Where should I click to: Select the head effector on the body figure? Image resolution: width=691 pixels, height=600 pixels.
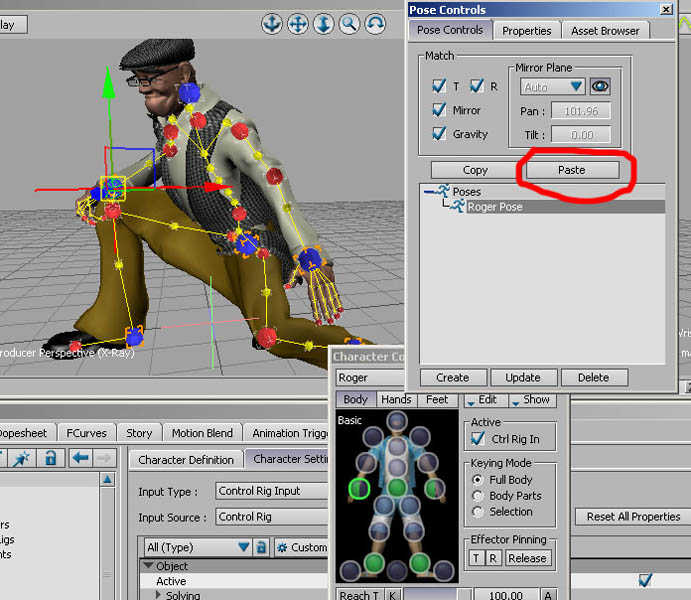pos(397,421)
